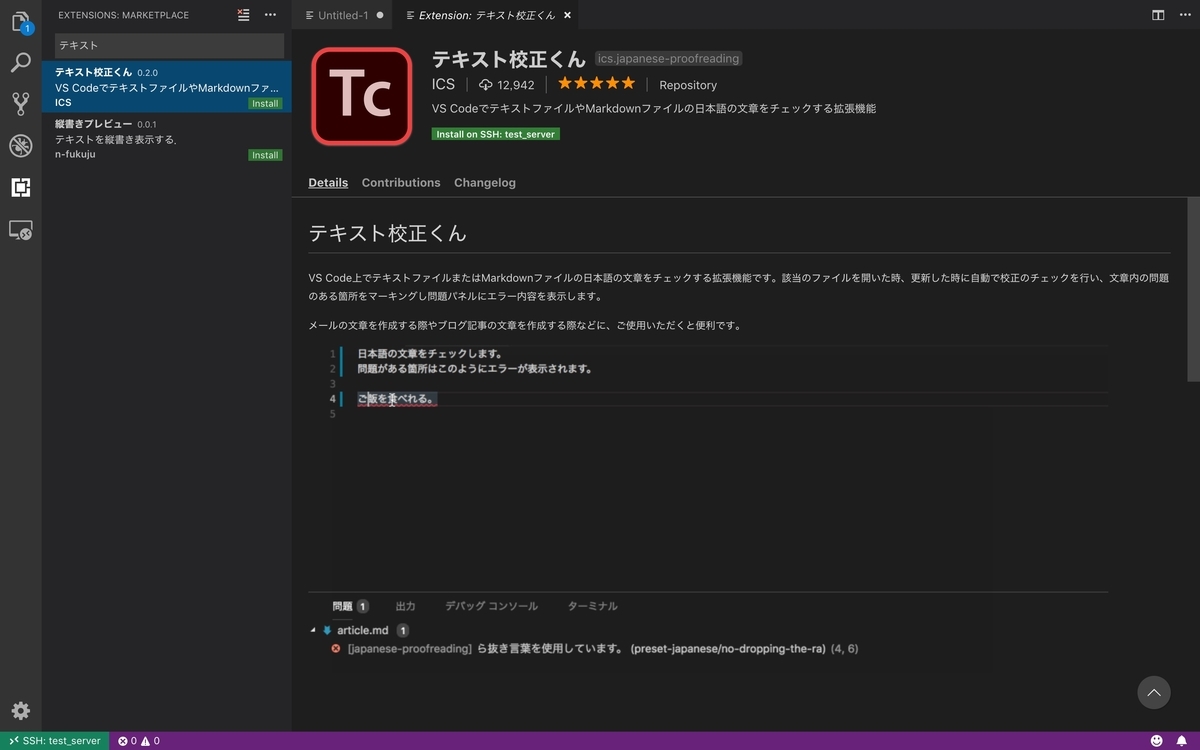Select テキスト校正くん in the extensions list
Image resolution: width=1200 pixels, height=750 pixels.
point(166,87)
